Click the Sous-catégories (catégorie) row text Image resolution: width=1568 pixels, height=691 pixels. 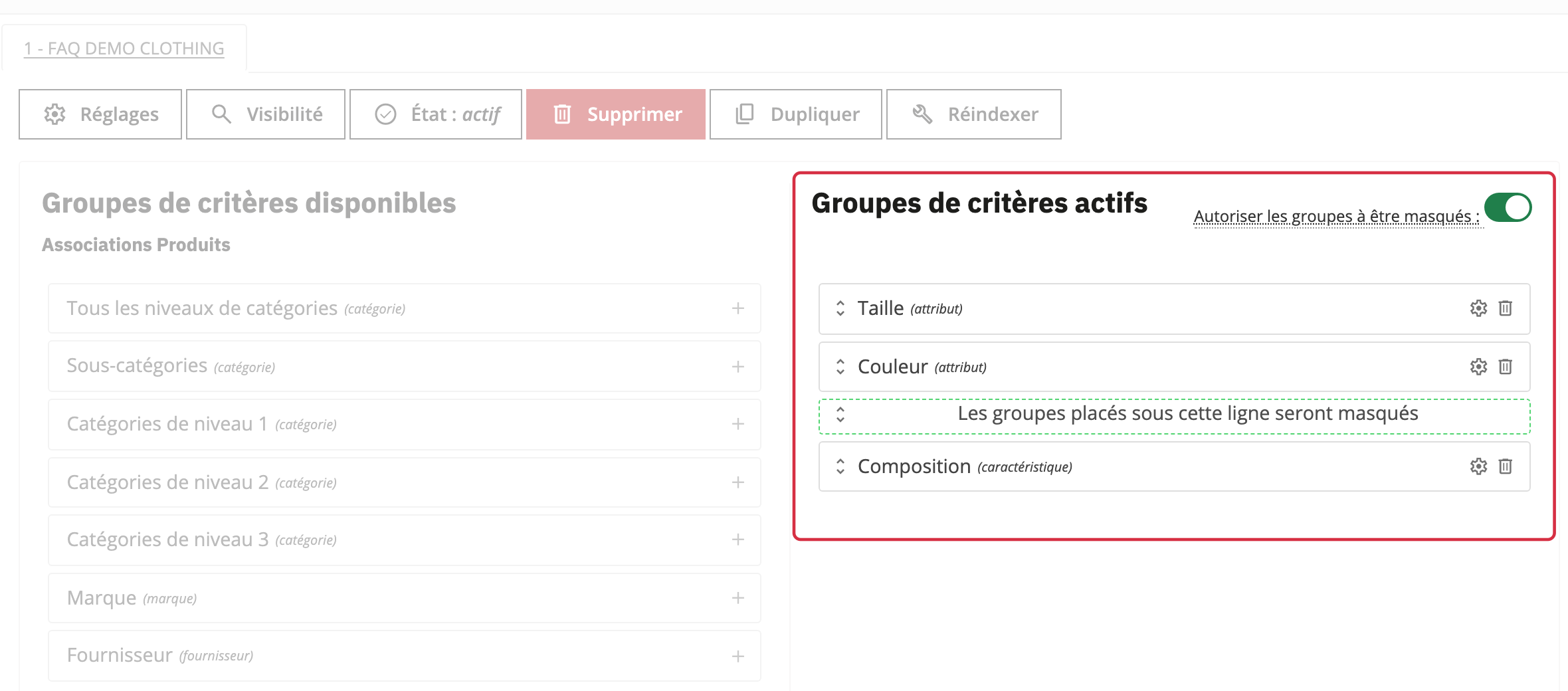(171, 366)
